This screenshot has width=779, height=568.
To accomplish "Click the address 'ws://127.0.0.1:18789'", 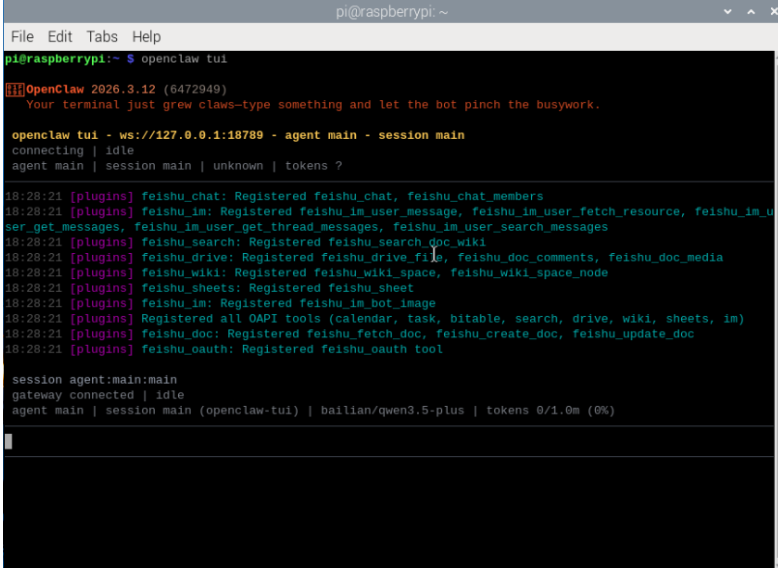I will click(x=191, y=135).
